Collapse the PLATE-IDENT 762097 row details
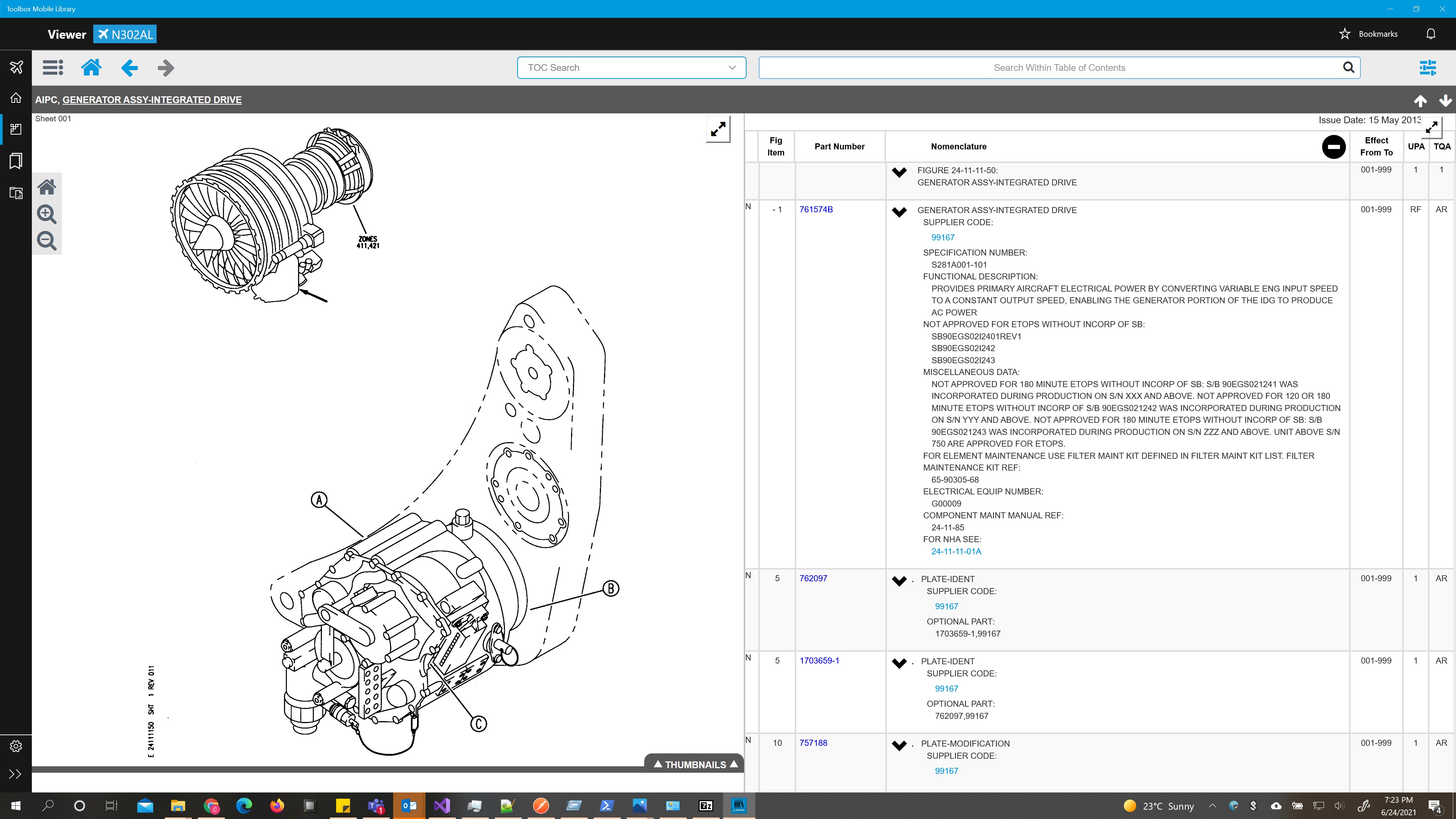The image size is (1456, 819). click(899, 581)
